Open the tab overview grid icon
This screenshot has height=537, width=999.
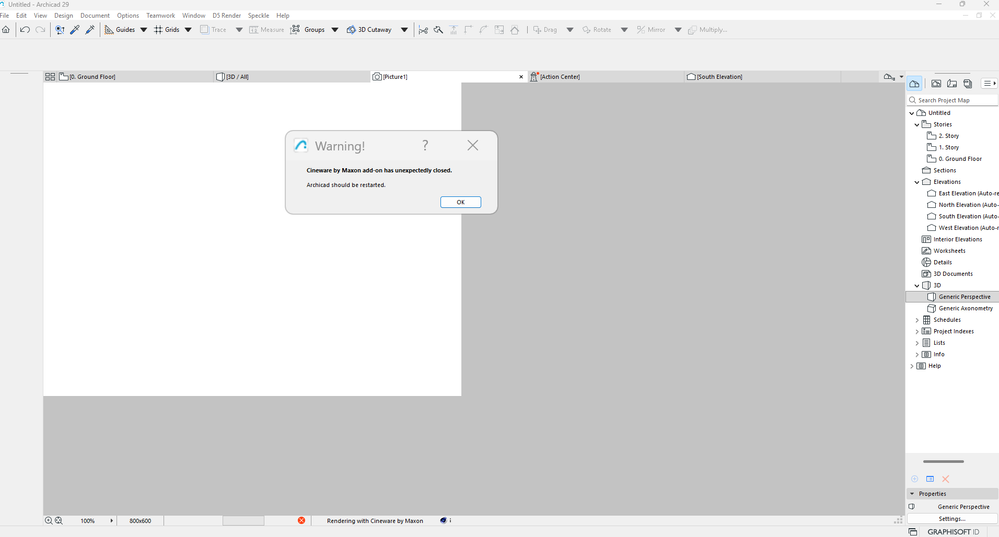coord(50,76)
